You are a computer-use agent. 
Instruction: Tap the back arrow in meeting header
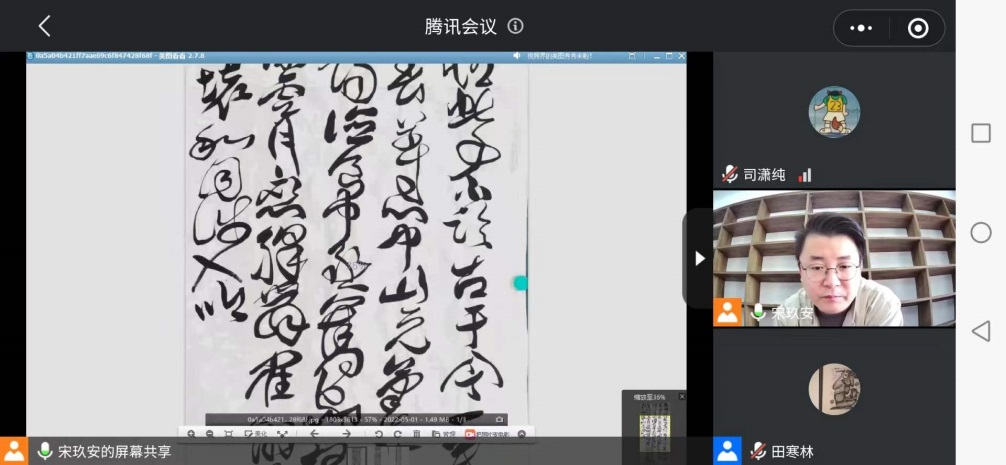point(44,27)
